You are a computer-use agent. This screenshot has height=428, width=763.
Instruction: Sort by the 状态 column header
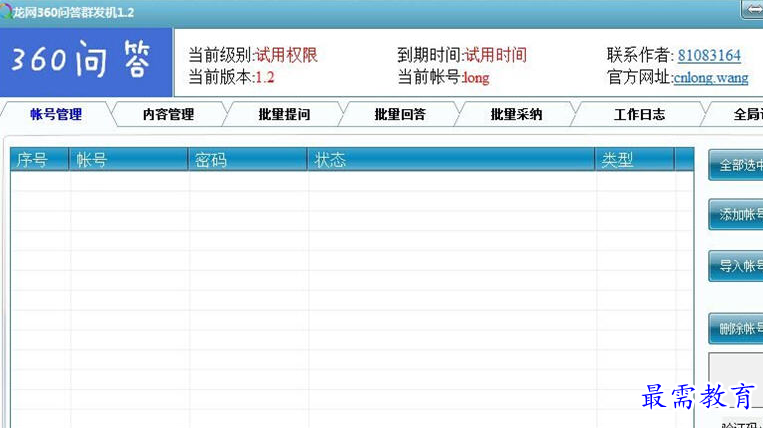451,160
